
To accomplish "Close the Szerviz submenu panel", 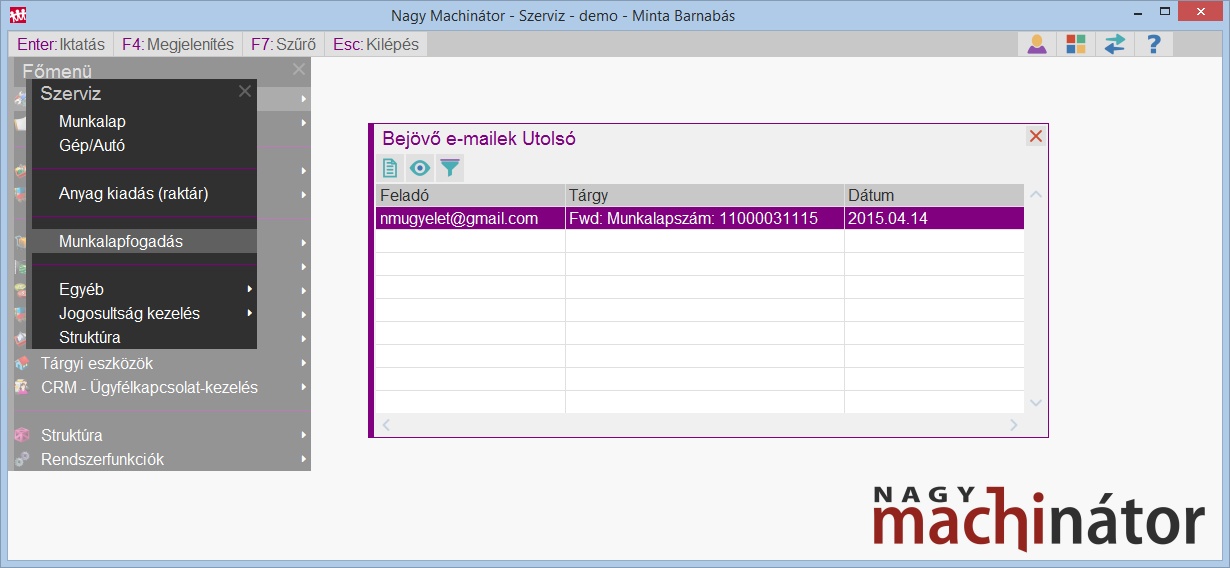I will 245,92.
